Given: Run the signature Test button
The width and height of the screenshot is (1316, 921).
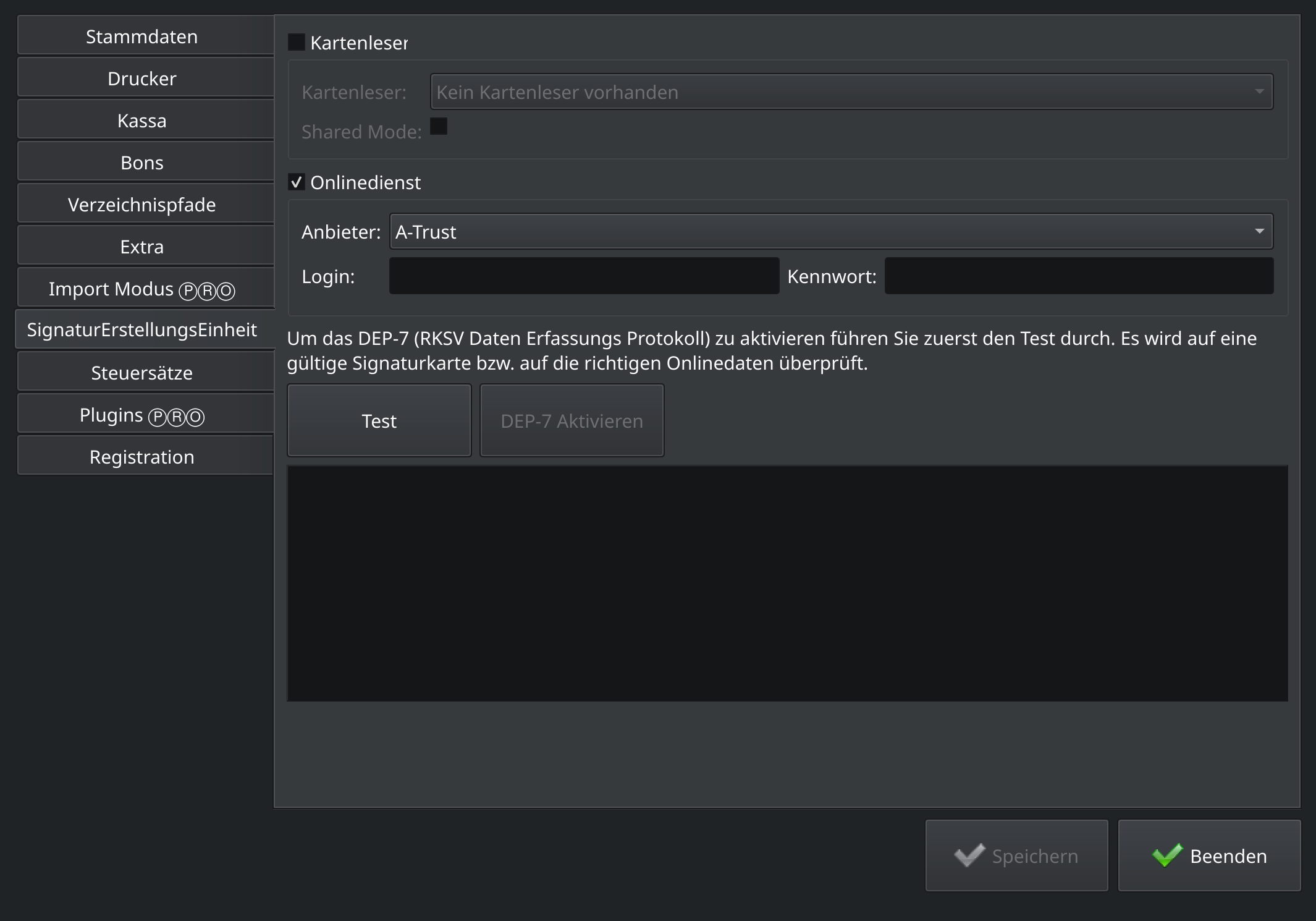Looking at the screenshot, I should pos(379,420).
